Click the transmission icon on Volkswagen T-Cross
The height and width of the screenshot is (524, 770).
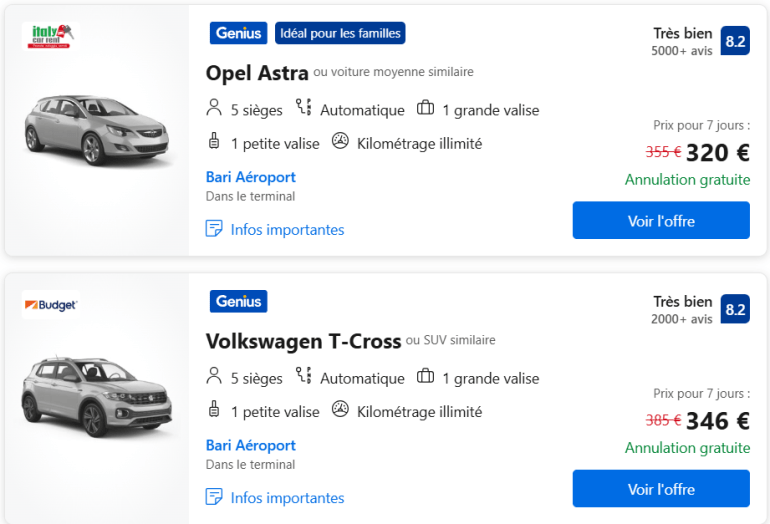tap(304, 377)
